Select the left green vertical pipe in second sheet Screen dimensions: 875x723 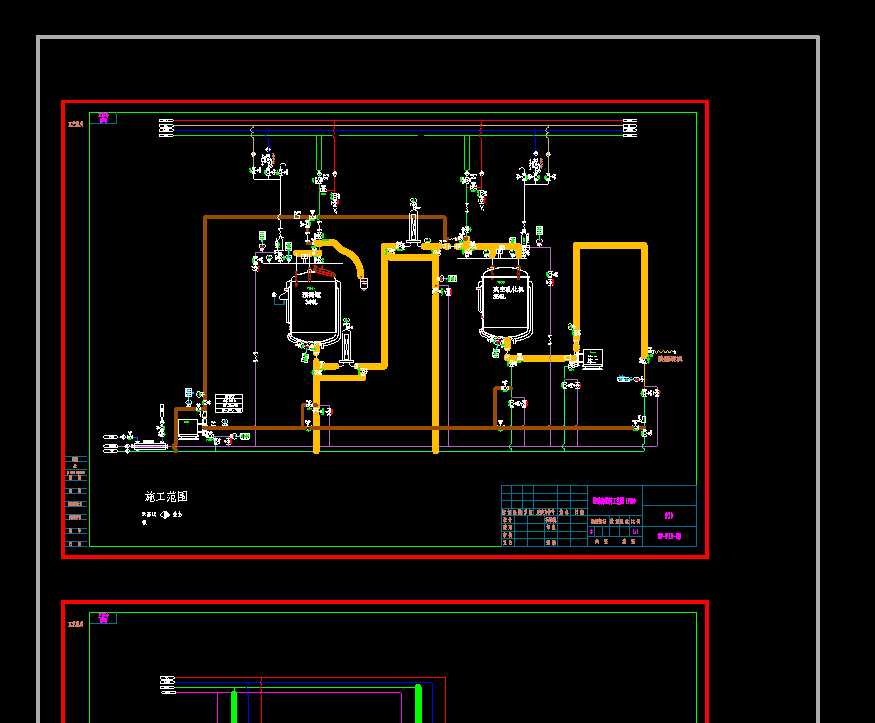coord(233,705)
